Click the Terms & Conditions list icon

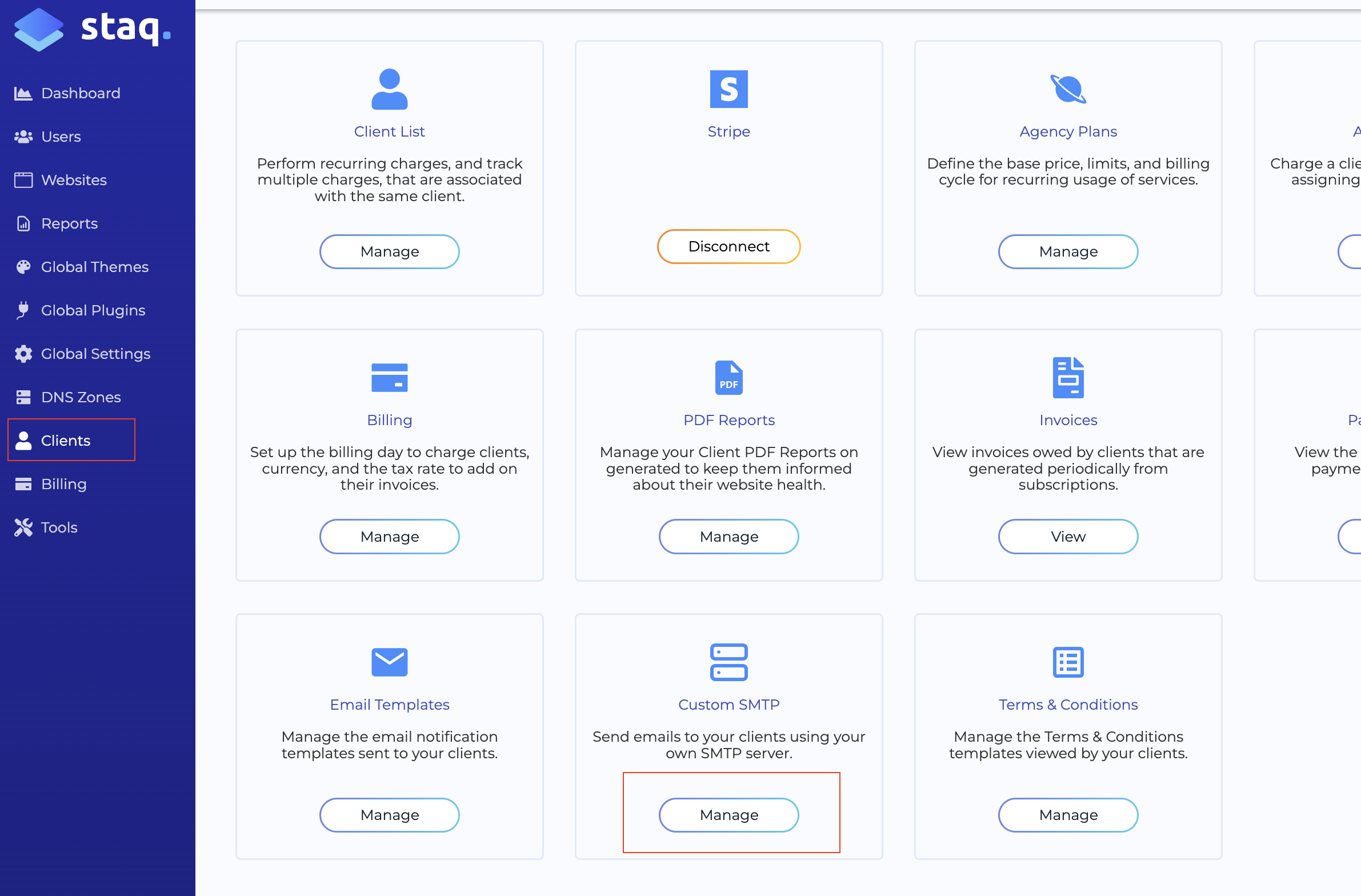pyautogui.click(x=1068, y=662)
